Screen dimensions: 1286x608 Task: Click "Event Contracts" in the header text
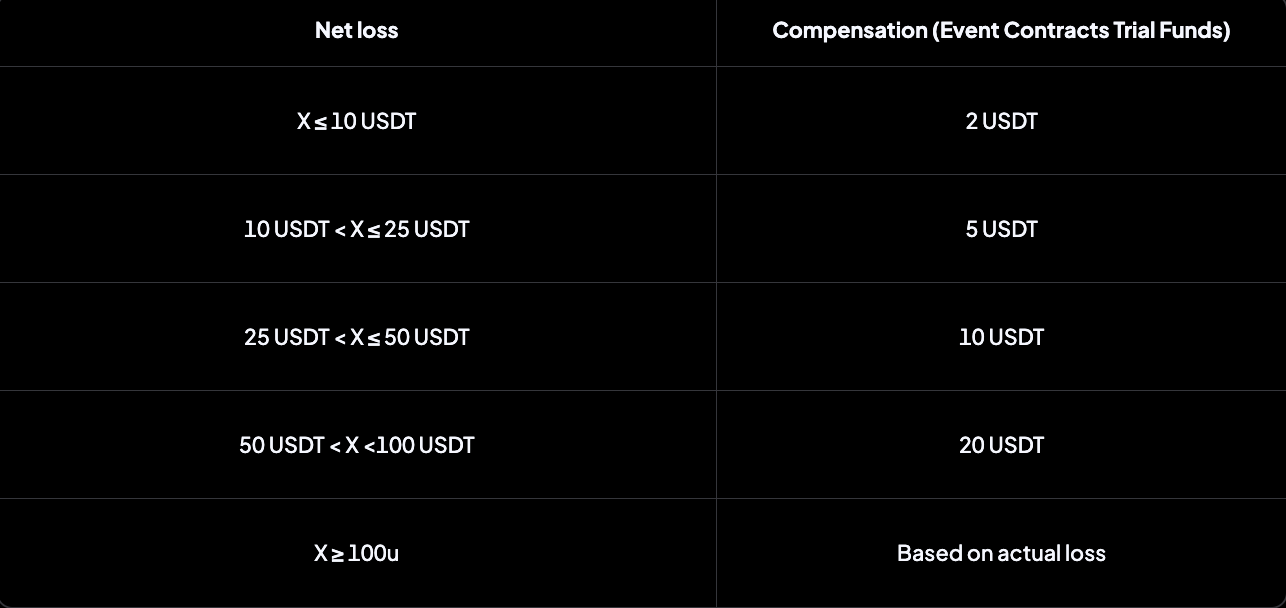pyautogui.click(x=1020, y=31)
